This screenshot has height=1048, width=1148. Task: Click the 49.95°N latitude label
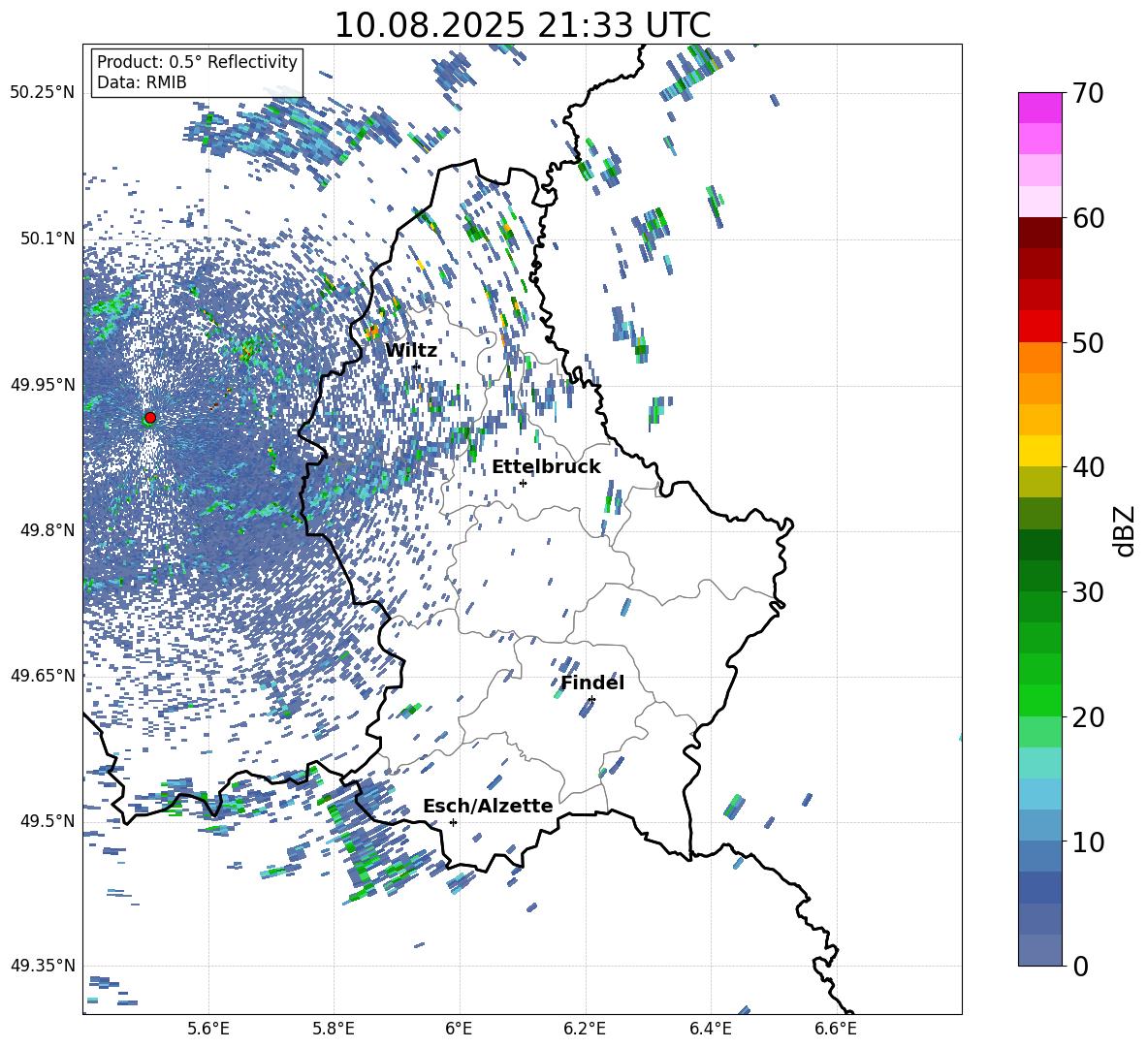click(x=43, y=385)
